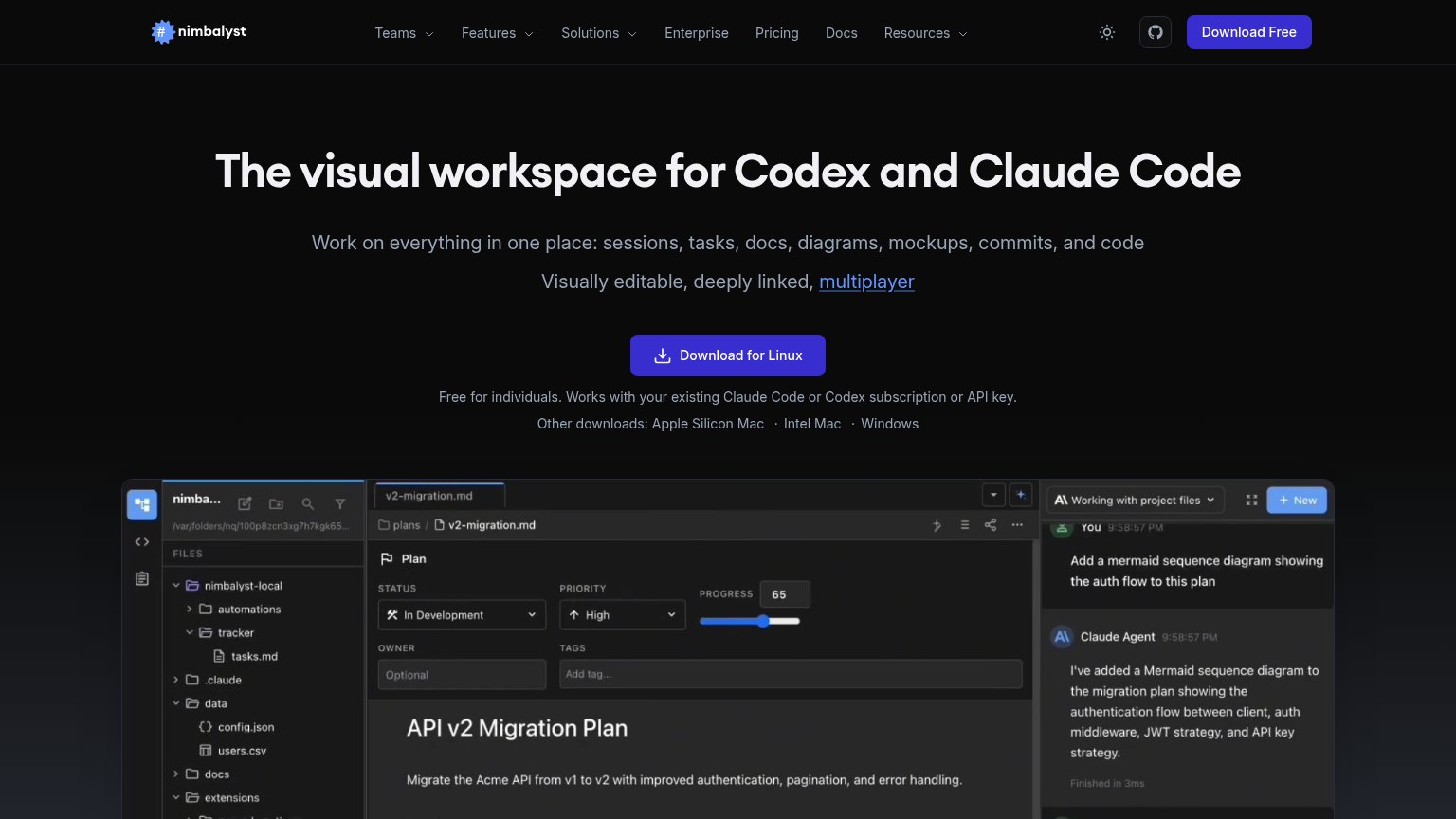
Task: Toggle the light/dark theme sun icon
Action: (1106, 32)
